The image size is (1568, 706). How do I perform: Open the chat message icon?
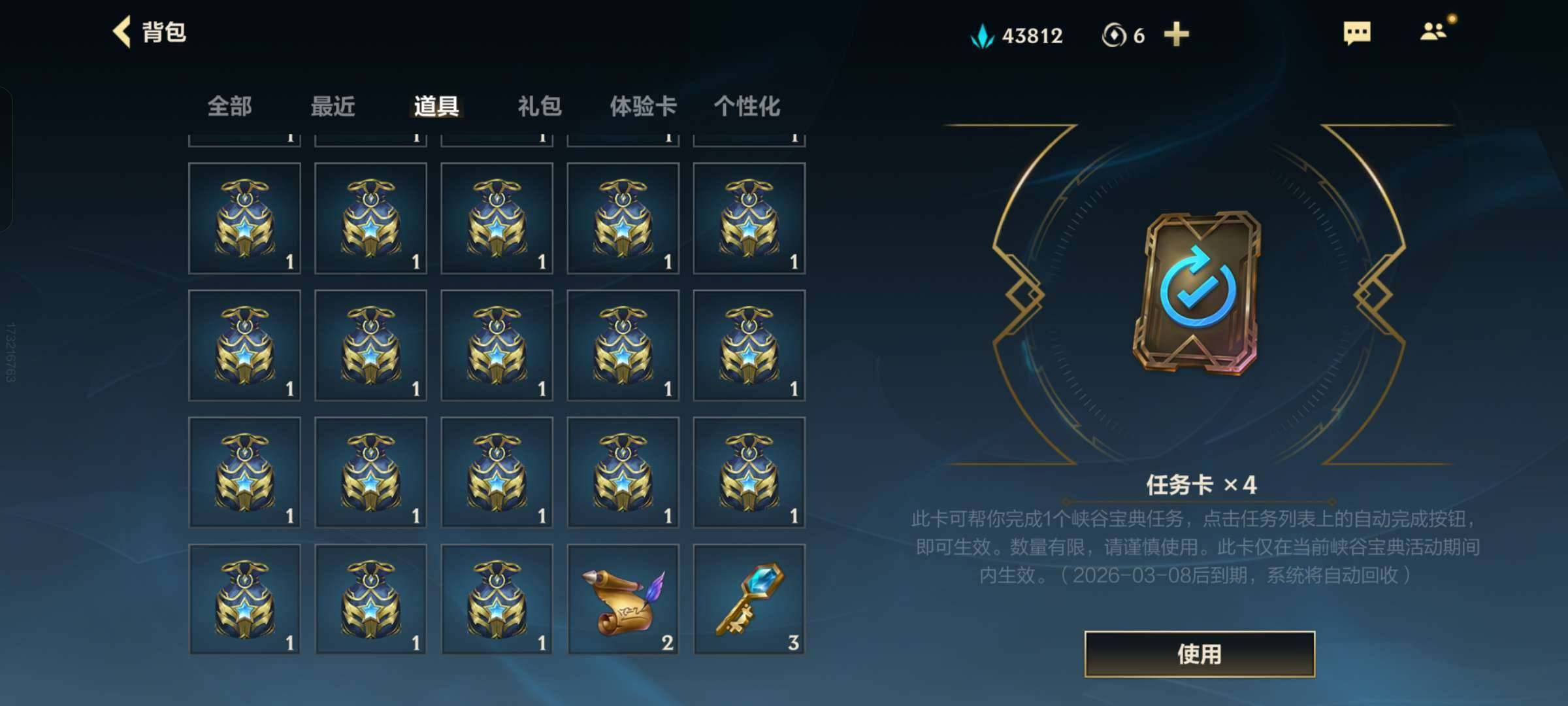click(1356, 33)
